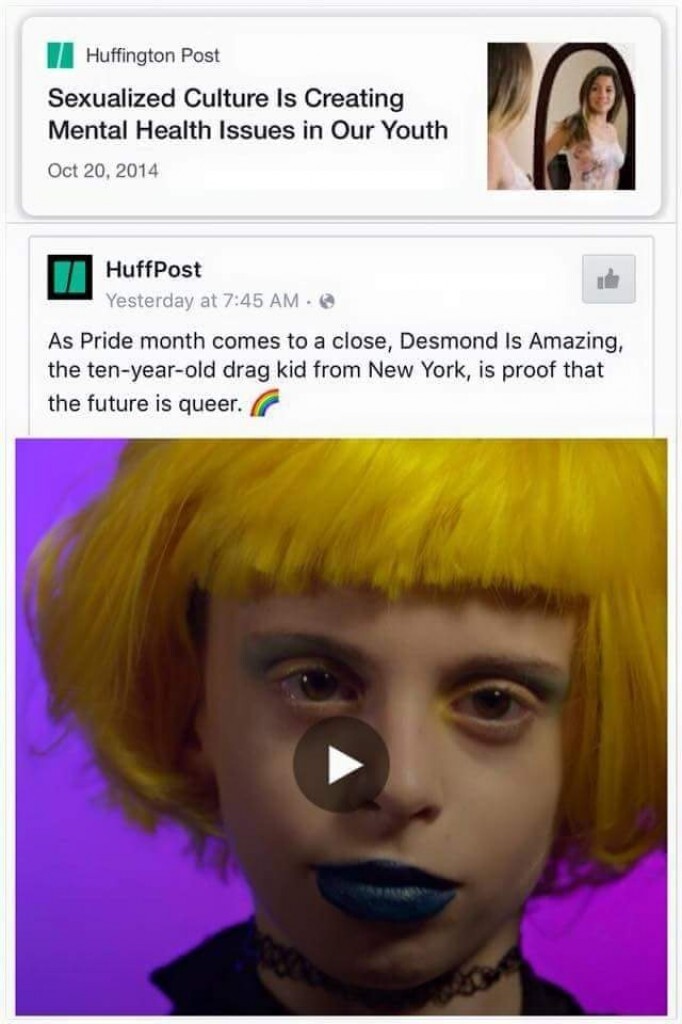
Task: Open the Huffington Post source label
Action: click(153, 56)
